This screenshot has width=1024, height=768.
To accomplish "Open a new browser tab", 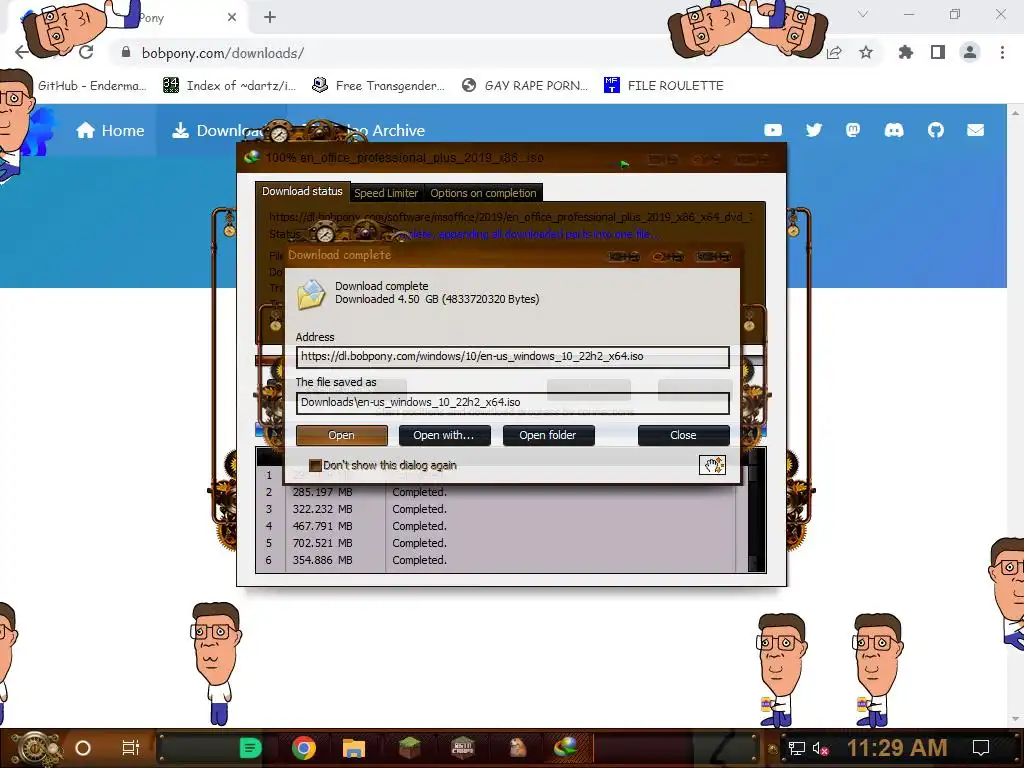I will (270, 18).
